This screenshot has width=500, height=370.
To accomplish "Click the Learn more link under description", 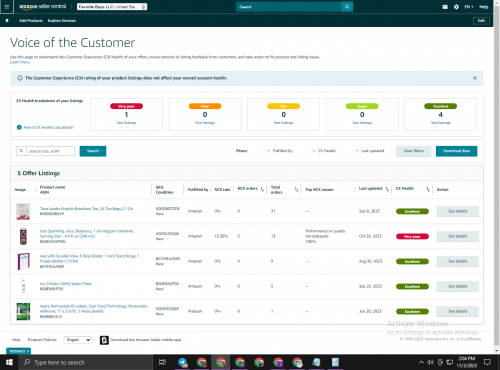I will tap(20, 62).
